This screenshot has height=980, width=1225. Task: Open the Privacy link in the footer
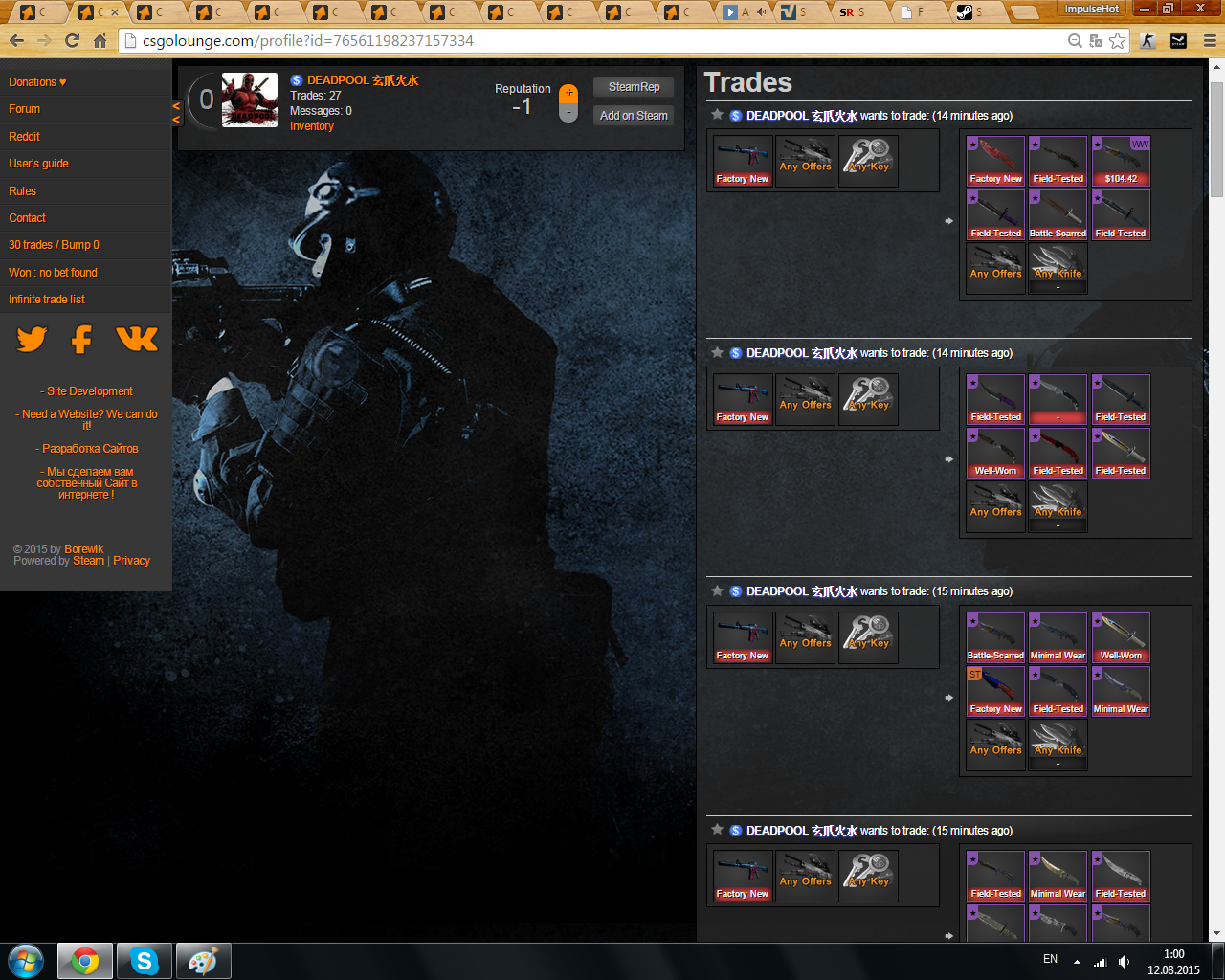click(132, 561)
